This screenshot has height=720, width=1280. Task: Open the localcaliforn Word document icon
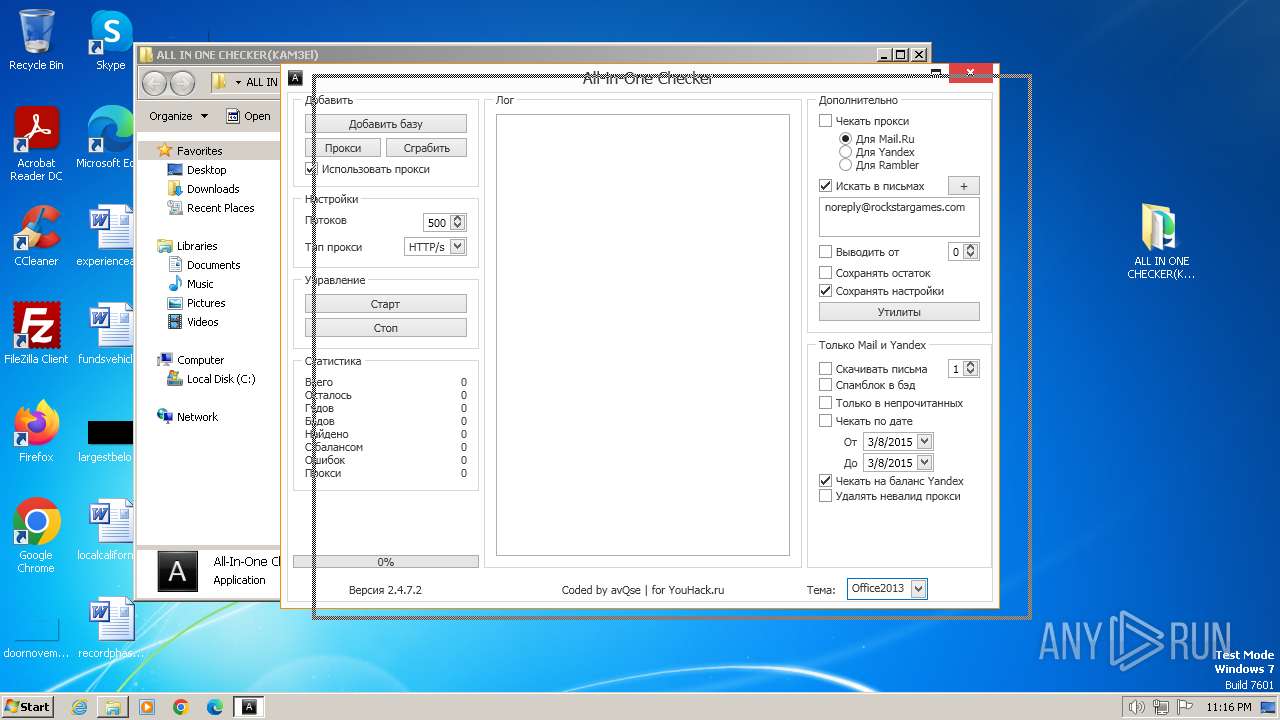(x=106, y=530)
